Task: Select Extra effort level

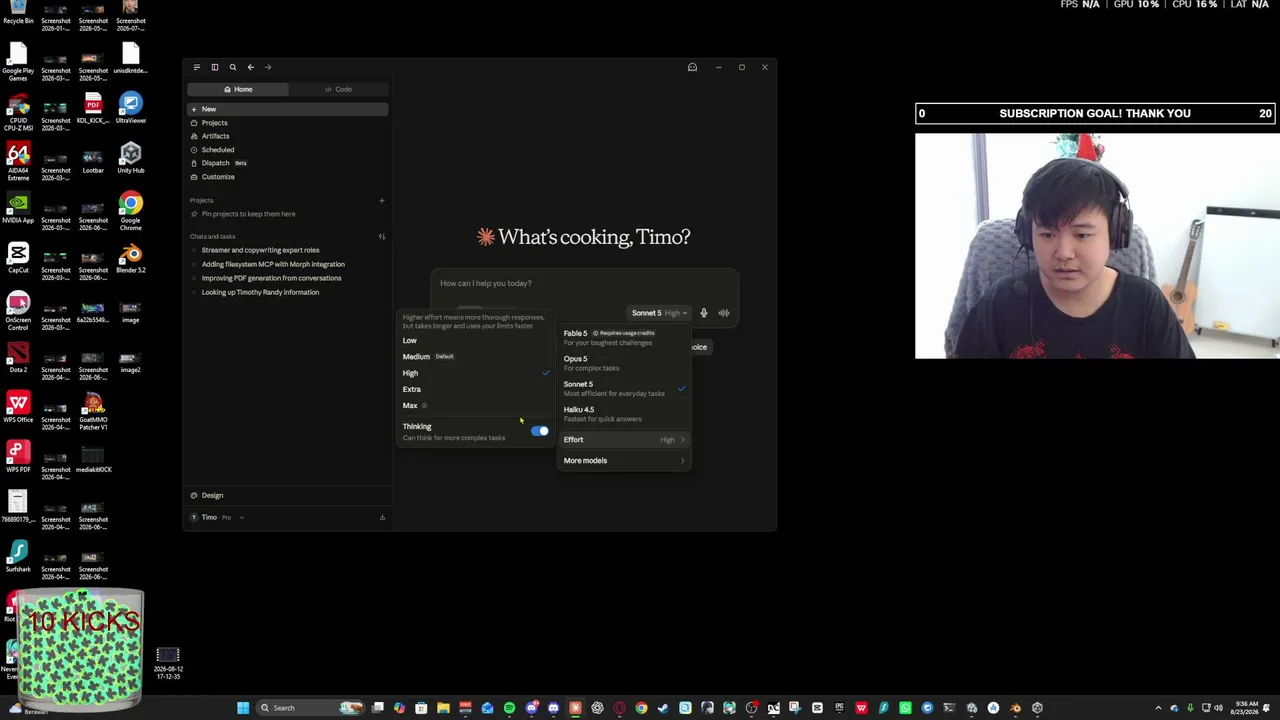Action: pos(476,389)
